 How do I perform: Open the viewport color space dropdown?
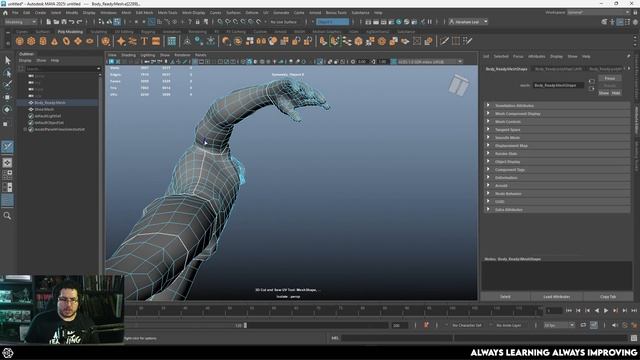point(430,62)
